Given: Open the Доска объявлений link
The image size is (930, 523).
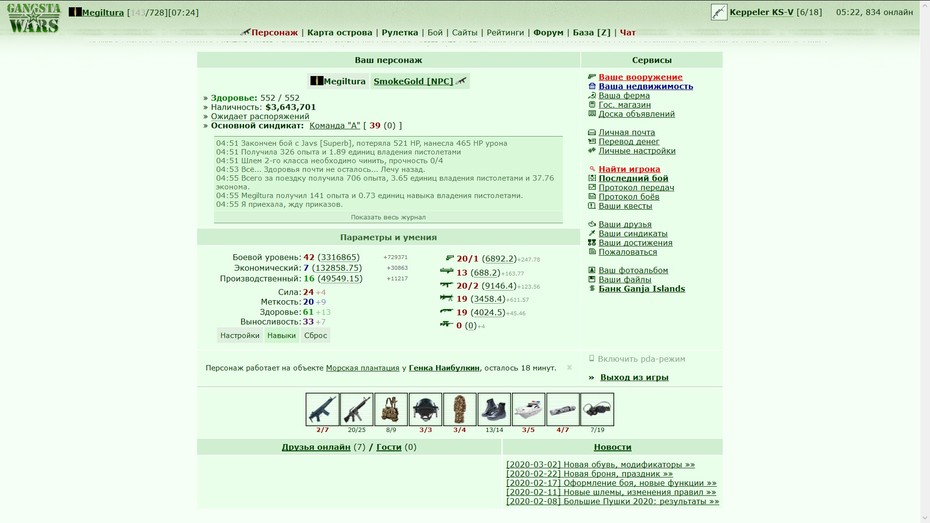Looking at the screenshot, I should tap(636, 114).
